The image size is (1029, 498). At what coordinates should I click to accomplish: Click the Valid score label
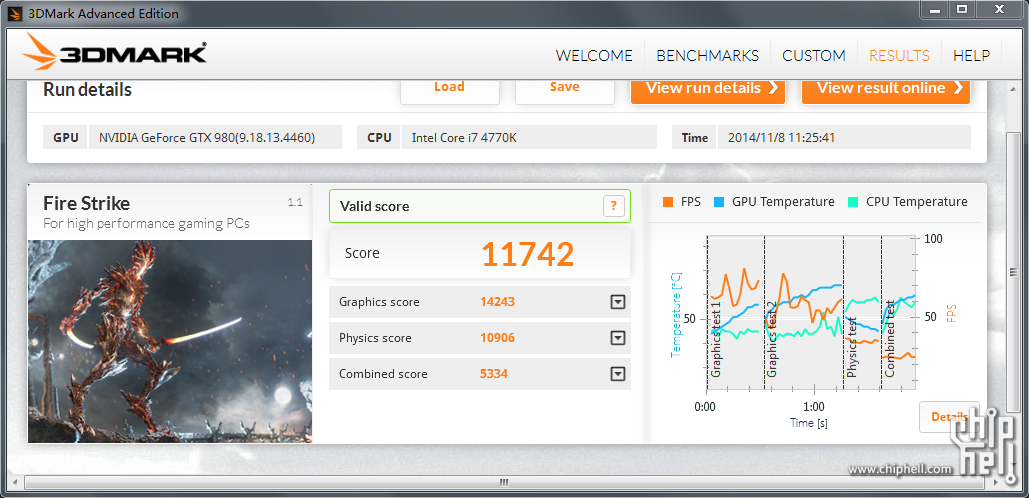tap(375, 206)
